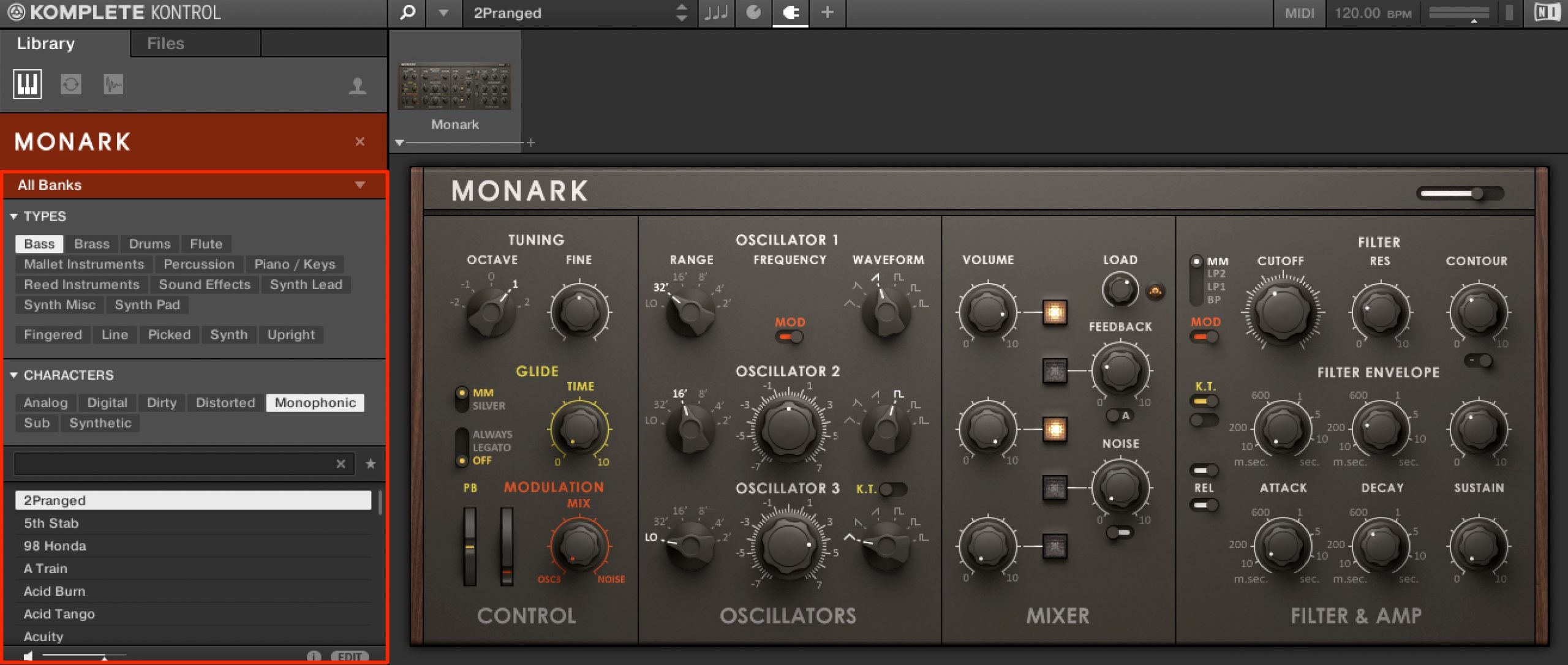Enable the Oscillator 1 mixer lamp button
Viewport: 1568px width, 665px height.
1055,312
